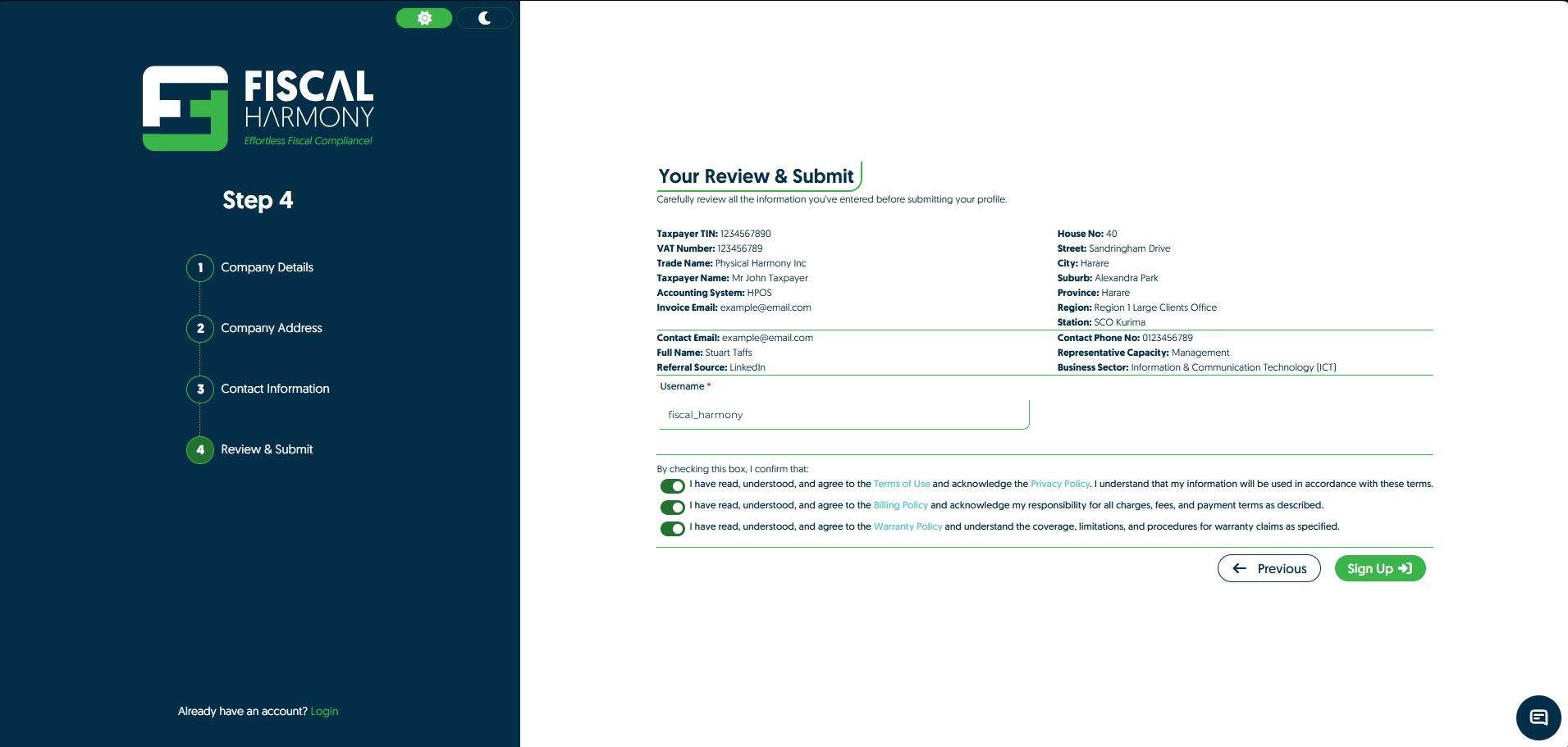Click step 4 circle icon
This screenshot has width=1568, height=747.
pos(200,450)
